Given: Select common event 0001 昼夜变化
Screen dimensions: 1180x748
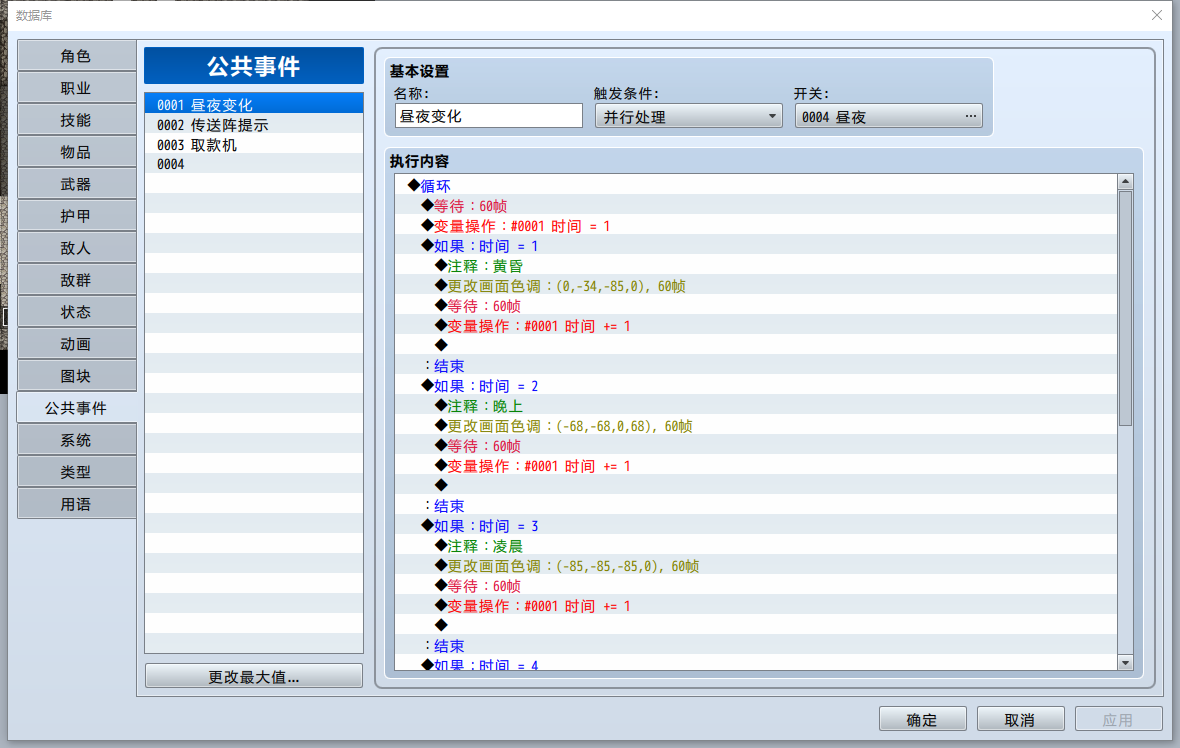Looking at the screenshot, I should click(254, 105).
